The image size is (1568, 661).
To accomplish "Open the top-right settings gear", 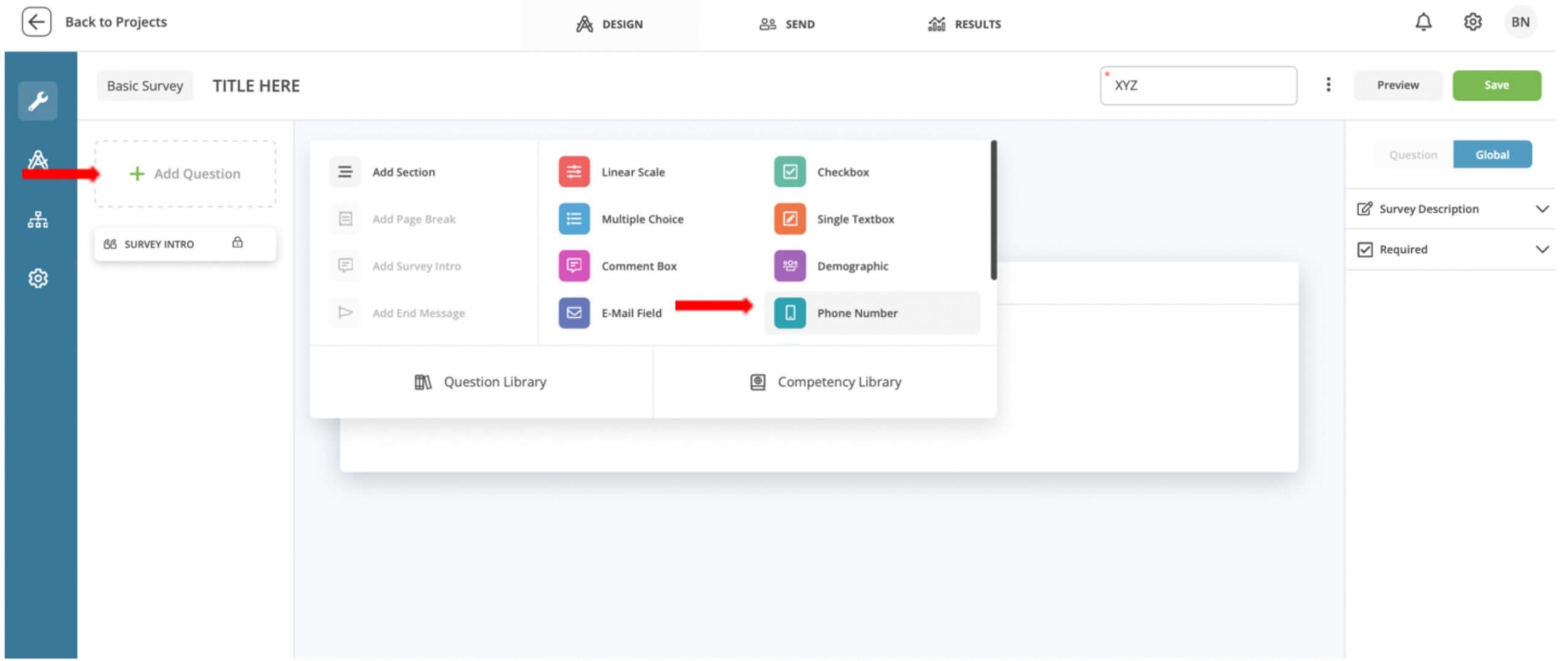I will click(x=1472, y=22).
